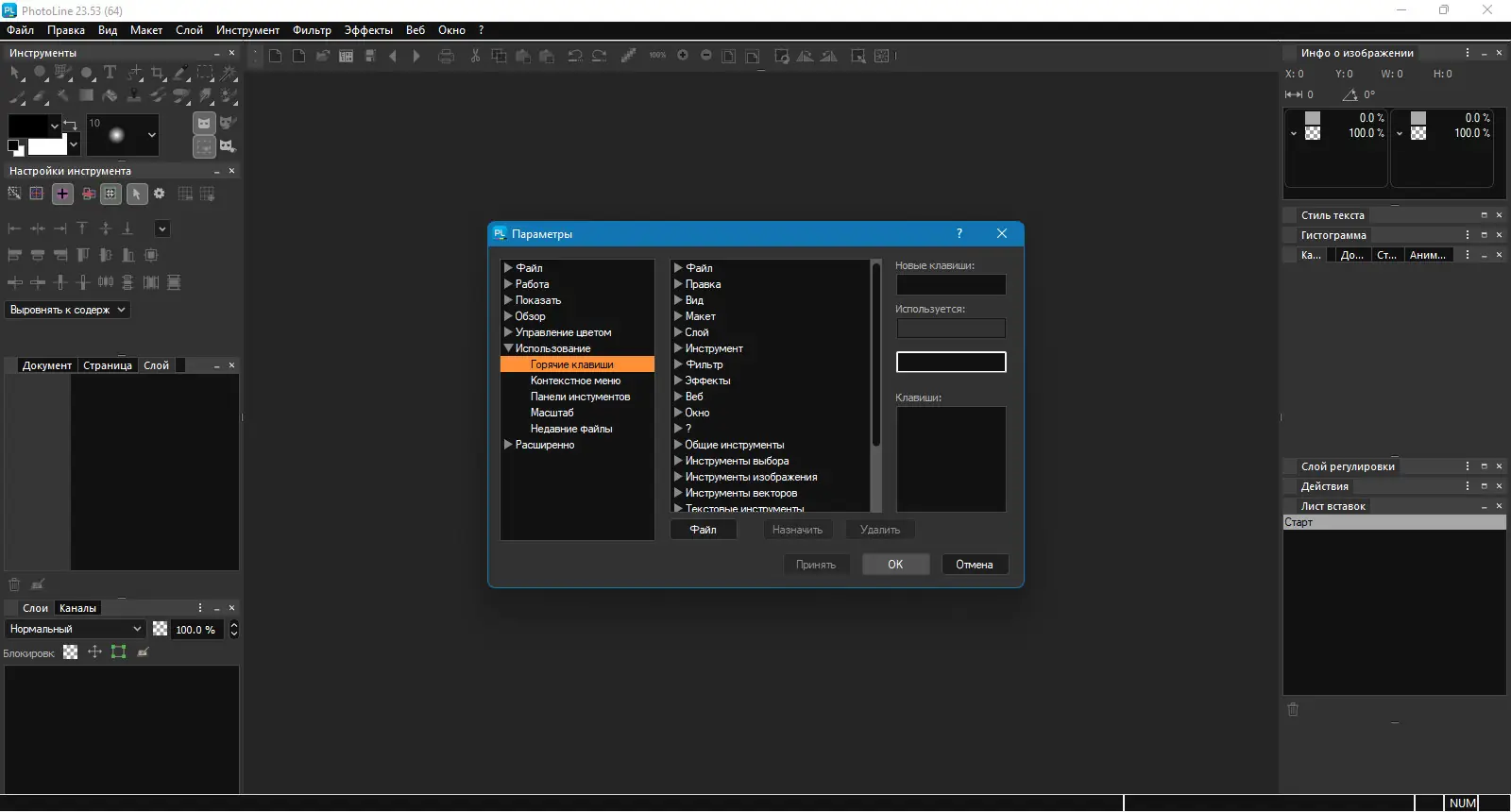Reset colors to default black and white
The image size is (1511, 812).
14,146
